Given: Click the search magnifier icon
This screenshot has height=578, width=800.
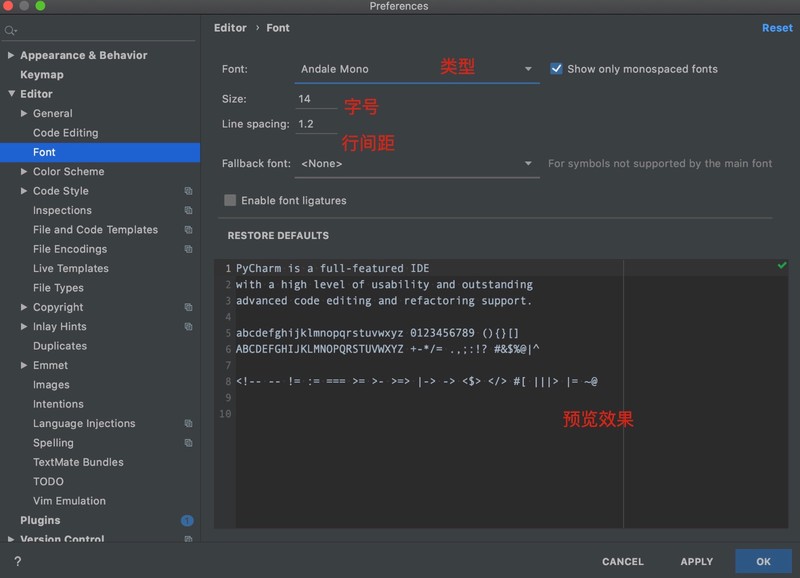Looking at the screenshot, I should coord(10,31).
